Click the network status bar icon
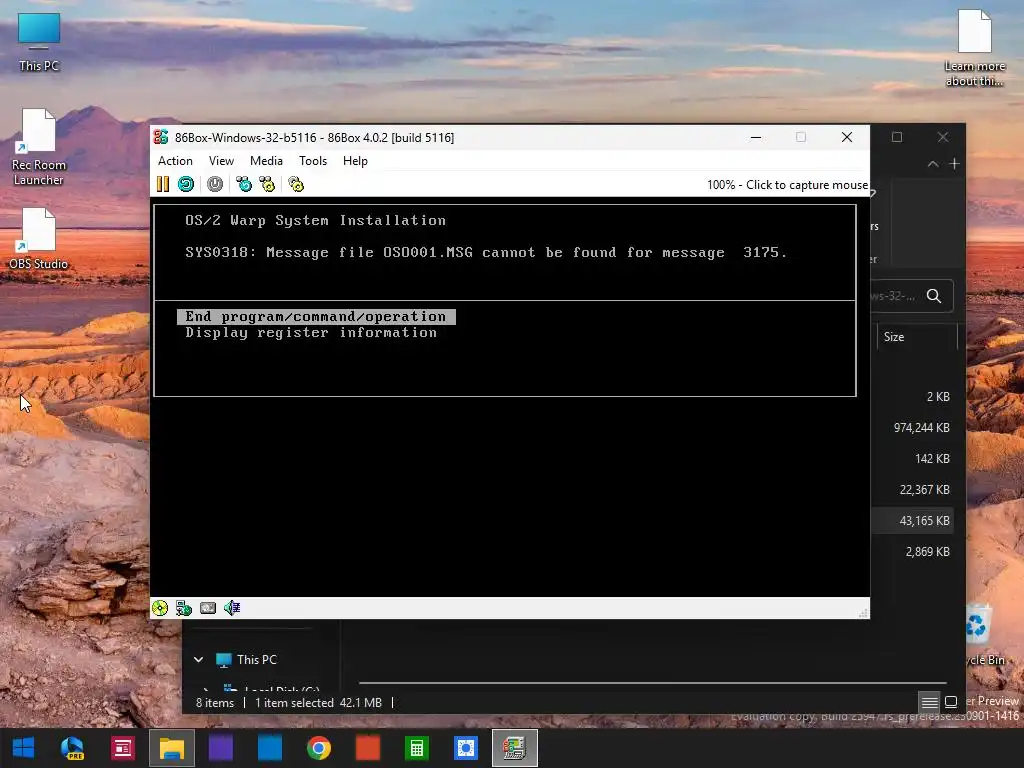1024x768 pixels. coord(184,608)
